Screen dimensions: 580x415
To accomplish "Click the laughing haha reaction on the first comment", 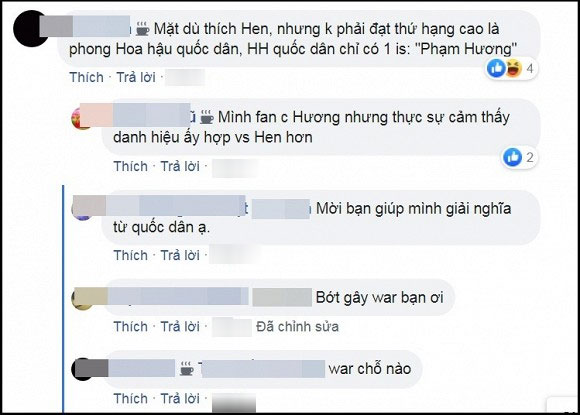I will (x=513, y=68).
